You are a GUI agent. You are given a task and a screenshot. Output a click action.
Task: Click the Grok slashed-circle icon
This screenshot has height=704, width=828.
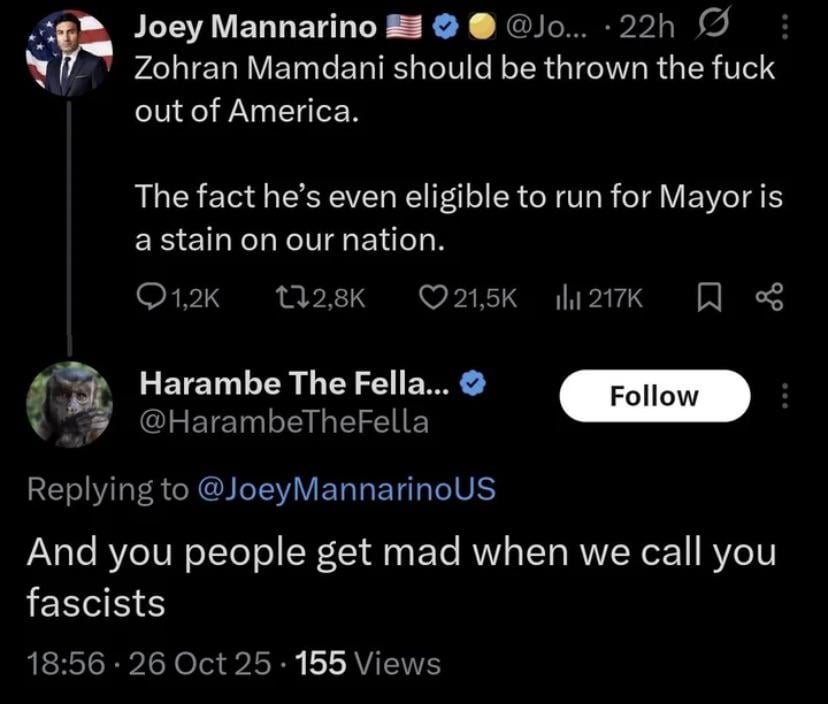pos(716,30)
